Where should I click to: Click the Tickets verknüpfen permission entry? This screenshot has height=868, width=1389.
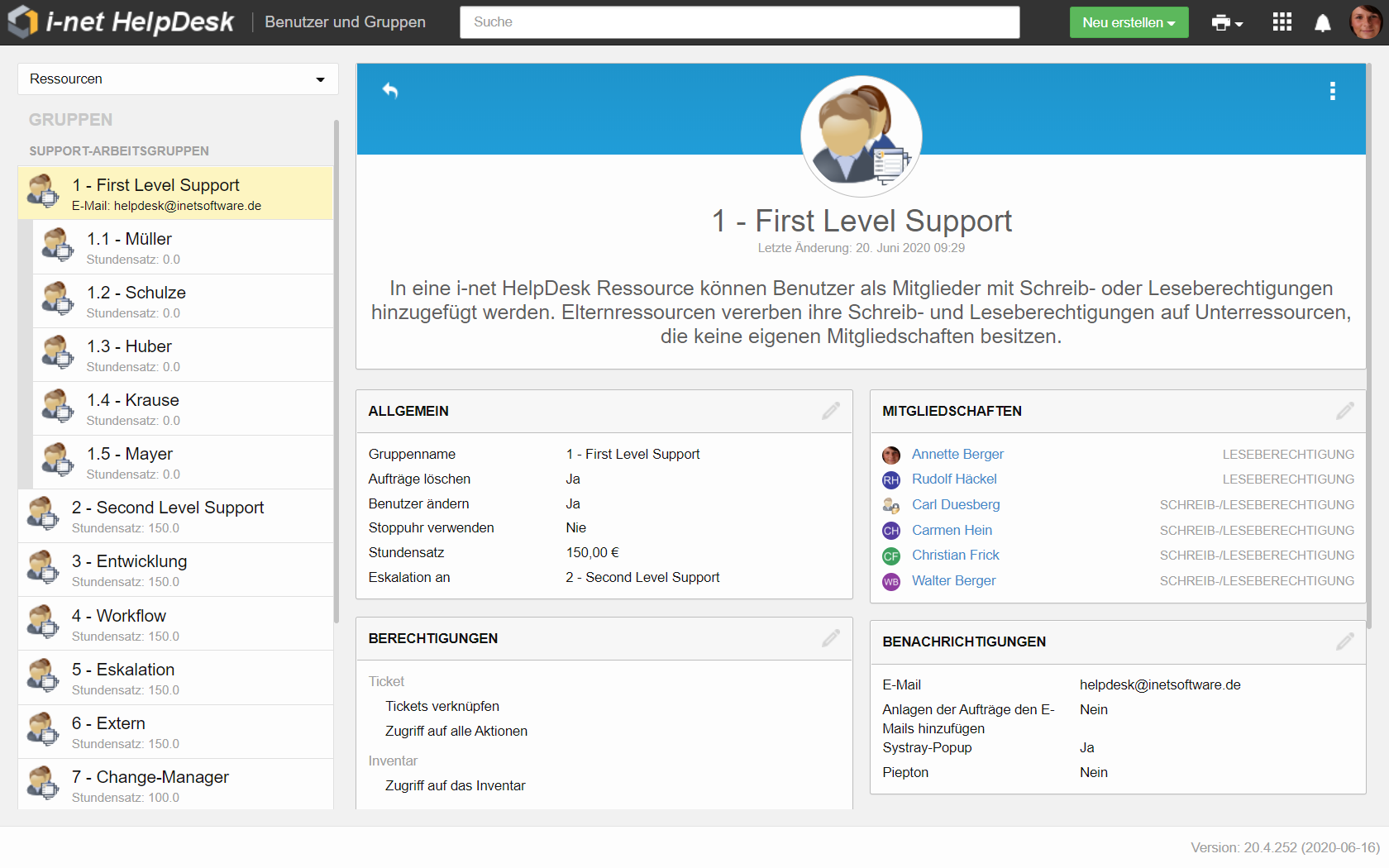pyautogui.click(x=442, y=706)
